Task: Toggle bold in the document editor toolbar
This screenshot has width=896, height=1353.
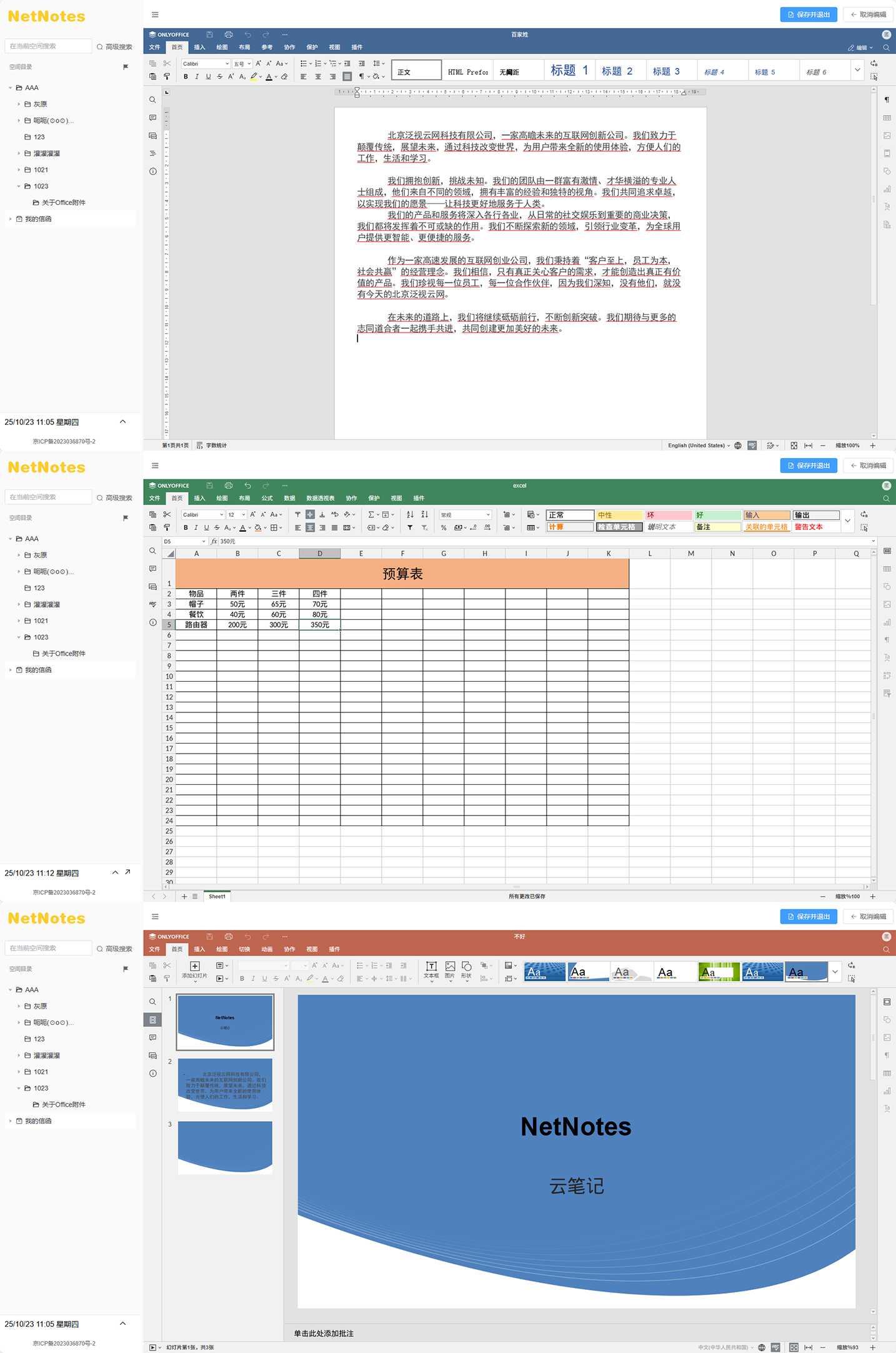Action: point(186,77)
